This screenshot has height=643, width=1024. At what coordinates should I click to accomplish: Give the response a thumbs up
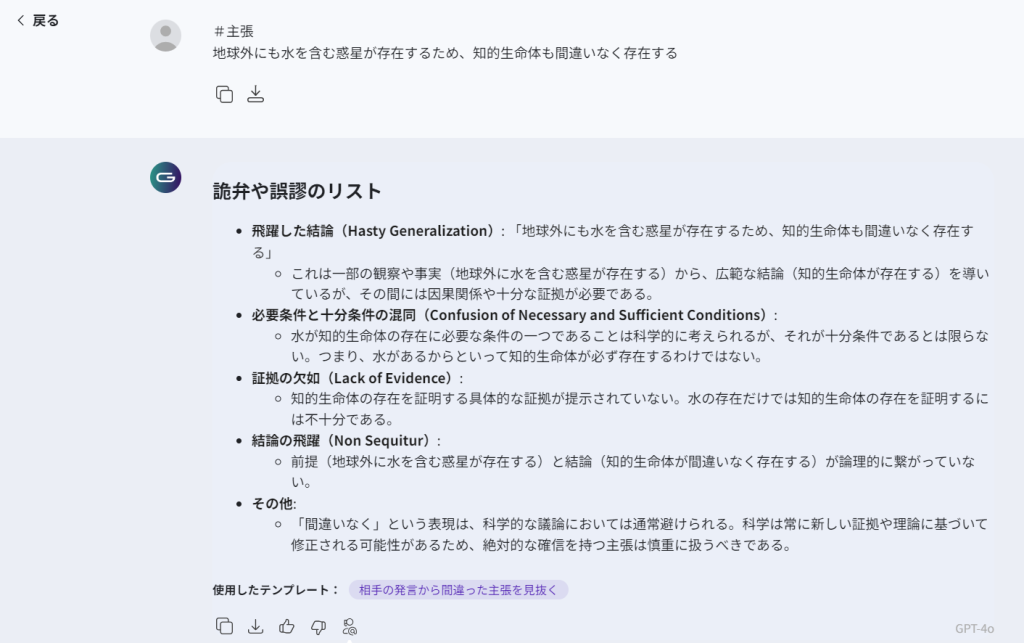[x=287, y=626]
